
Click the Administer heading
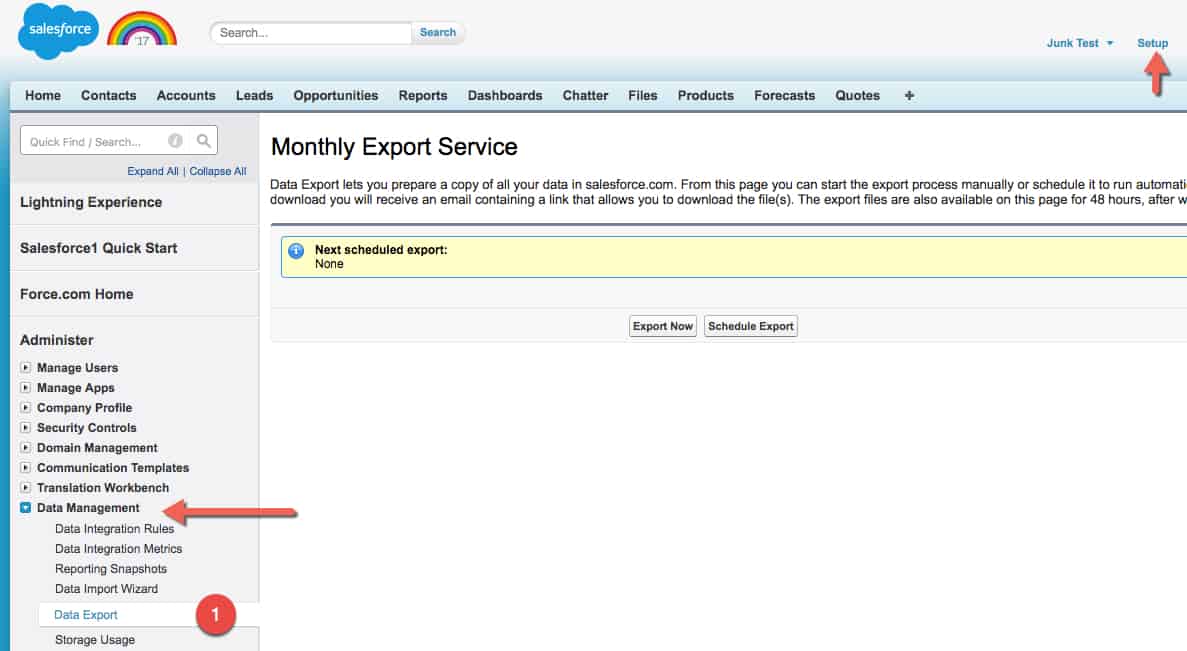57,340
